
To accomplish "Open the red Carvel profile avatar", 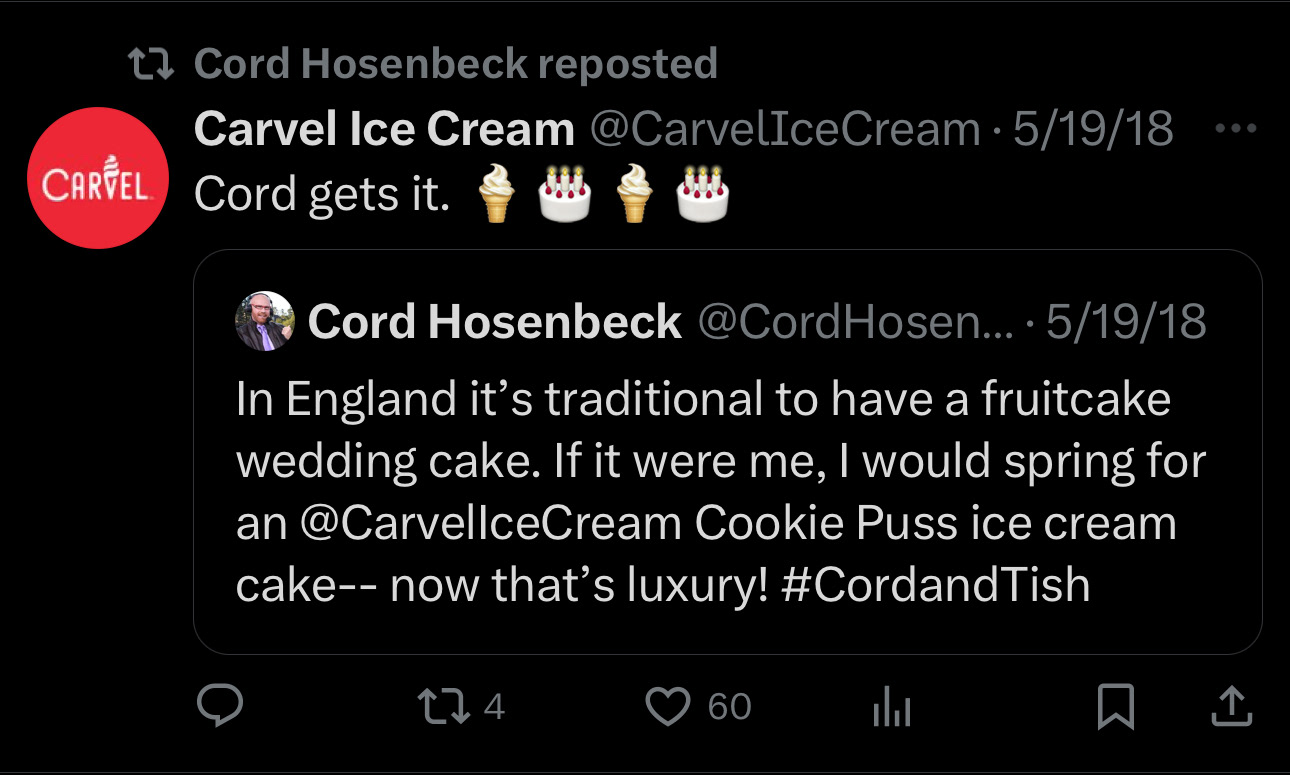I will pos(98,178).
